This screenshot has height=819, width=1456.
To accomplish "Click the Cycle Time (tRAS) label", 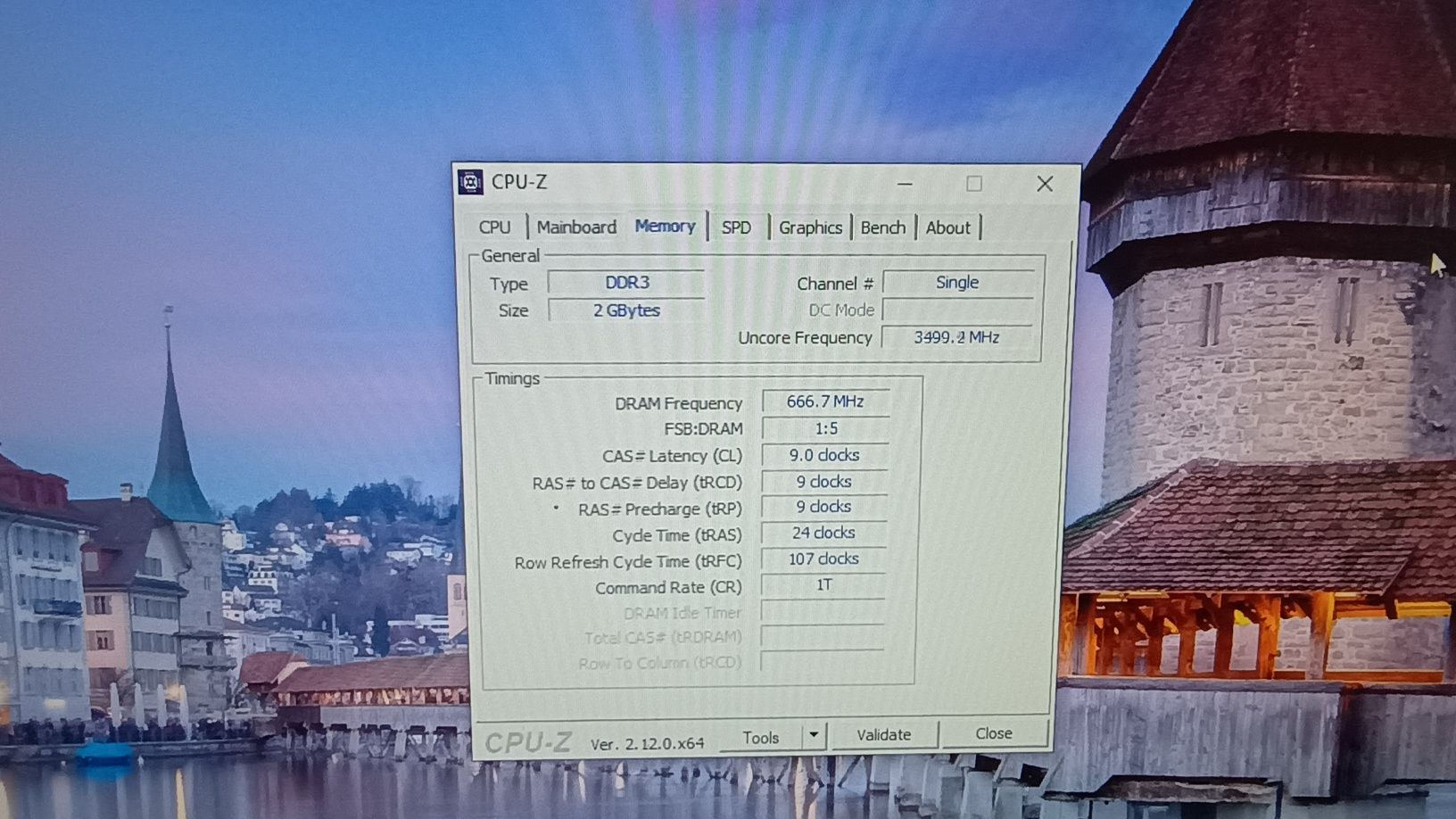I will 677,536.
